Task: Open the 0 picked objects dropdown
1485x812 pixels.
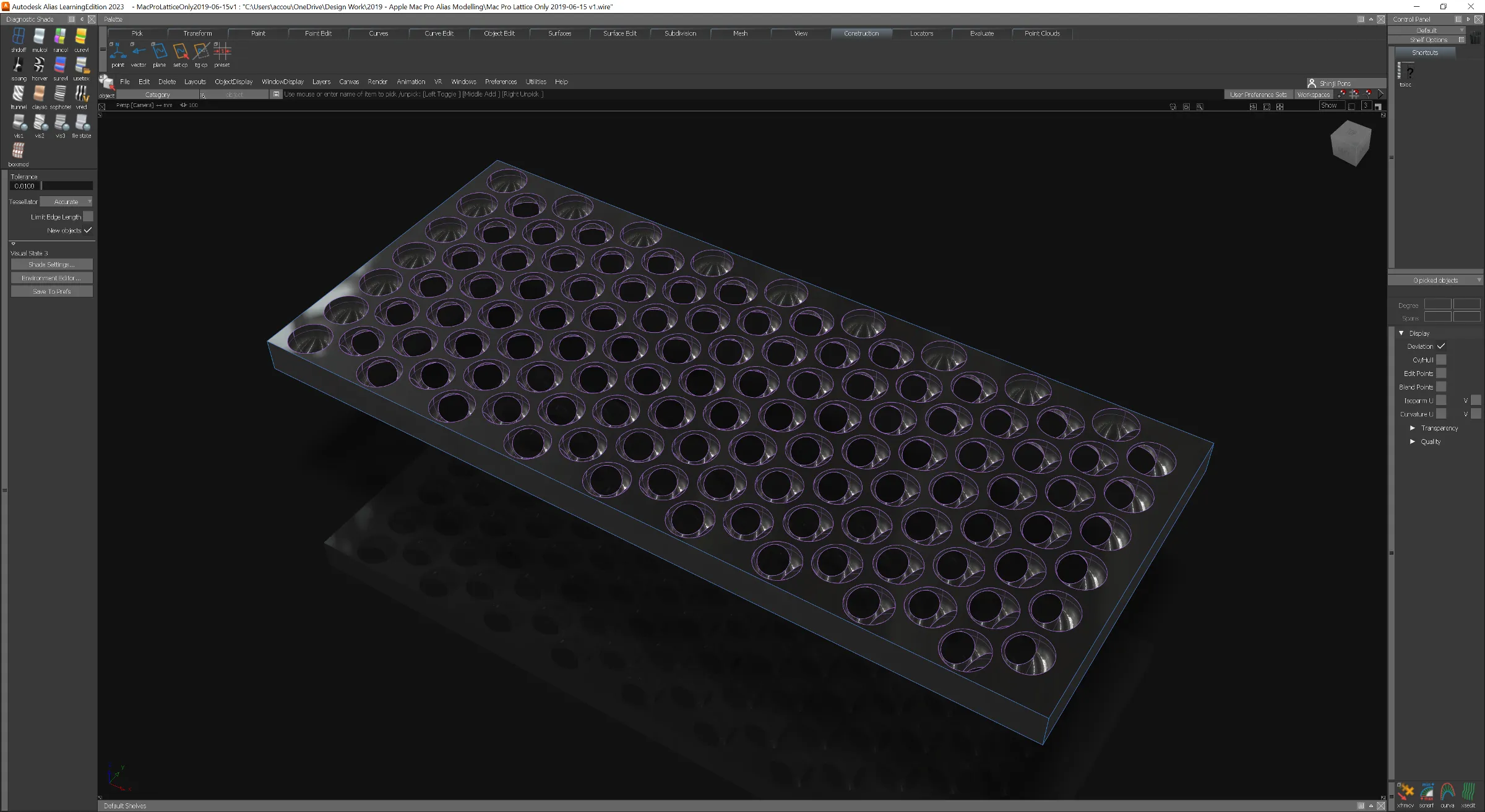Action: 1435,280
